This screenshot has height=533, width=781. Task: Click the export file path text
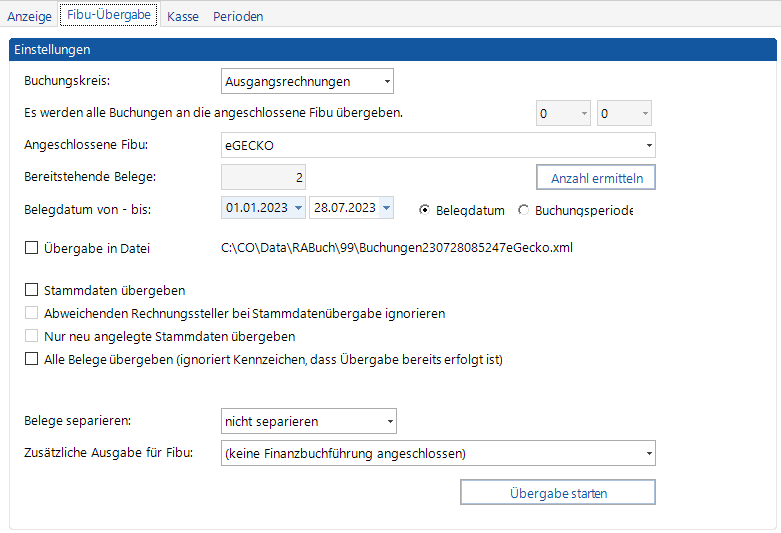[x=397, y=247]
